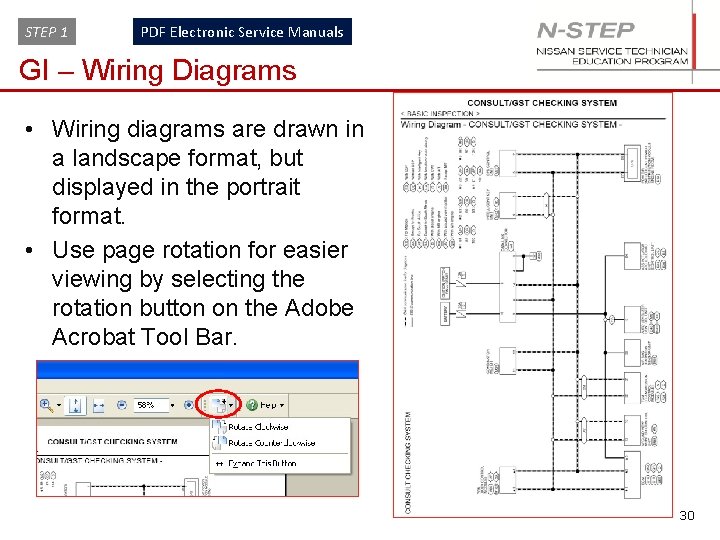Click the N-STEP logo
Image resolution: width=720 pixels, height=540 pixels.
click(585, 31)
